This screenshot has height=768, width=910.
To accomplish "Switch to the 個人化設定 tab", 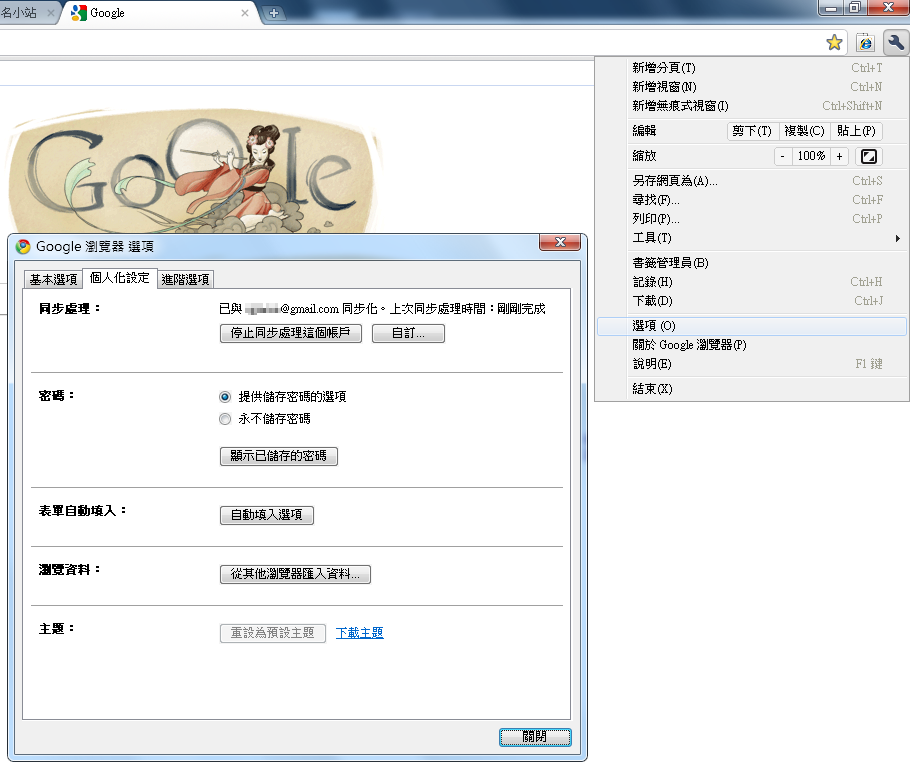I will tap(120, 278).
